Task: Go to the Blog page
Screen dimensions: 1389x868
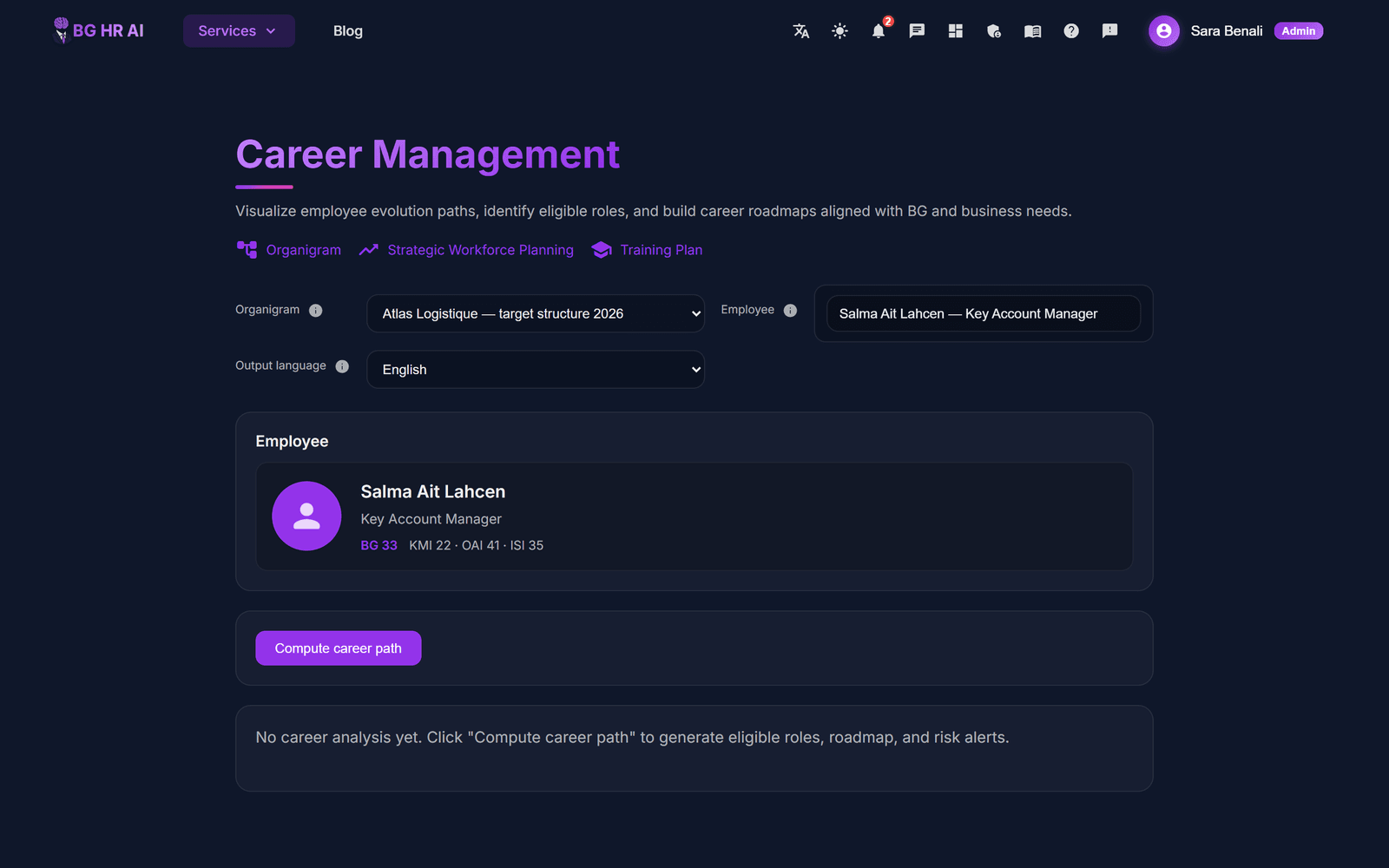Action: [x=348, y=31]
